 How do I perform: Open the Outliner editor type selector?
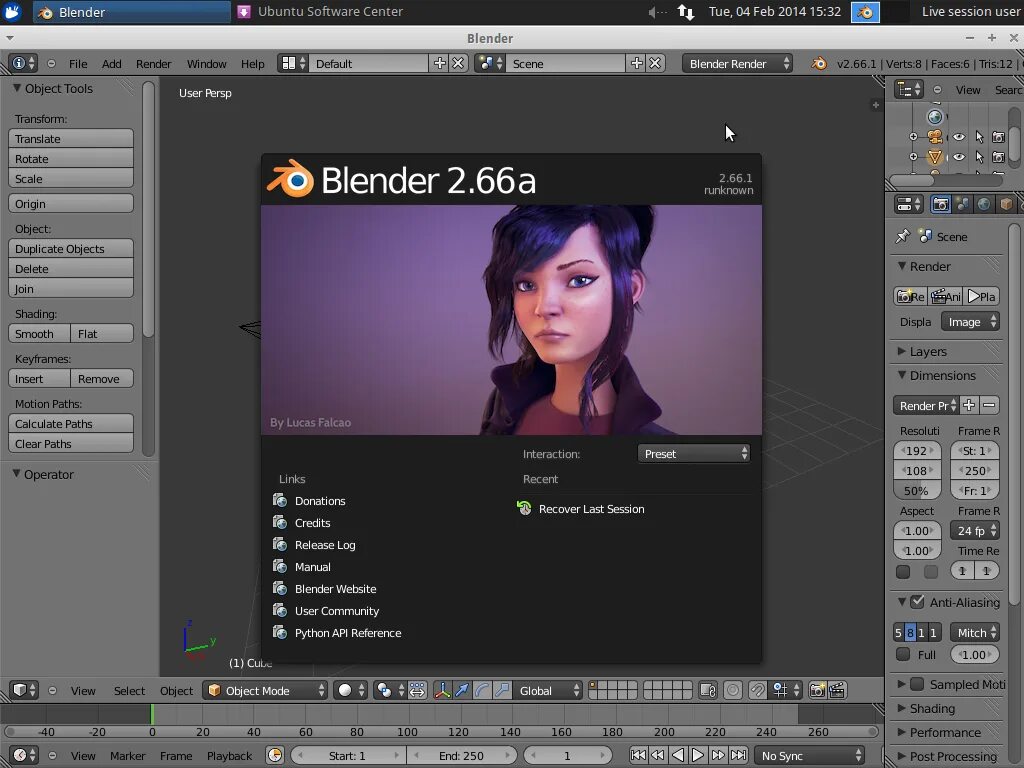908,89
